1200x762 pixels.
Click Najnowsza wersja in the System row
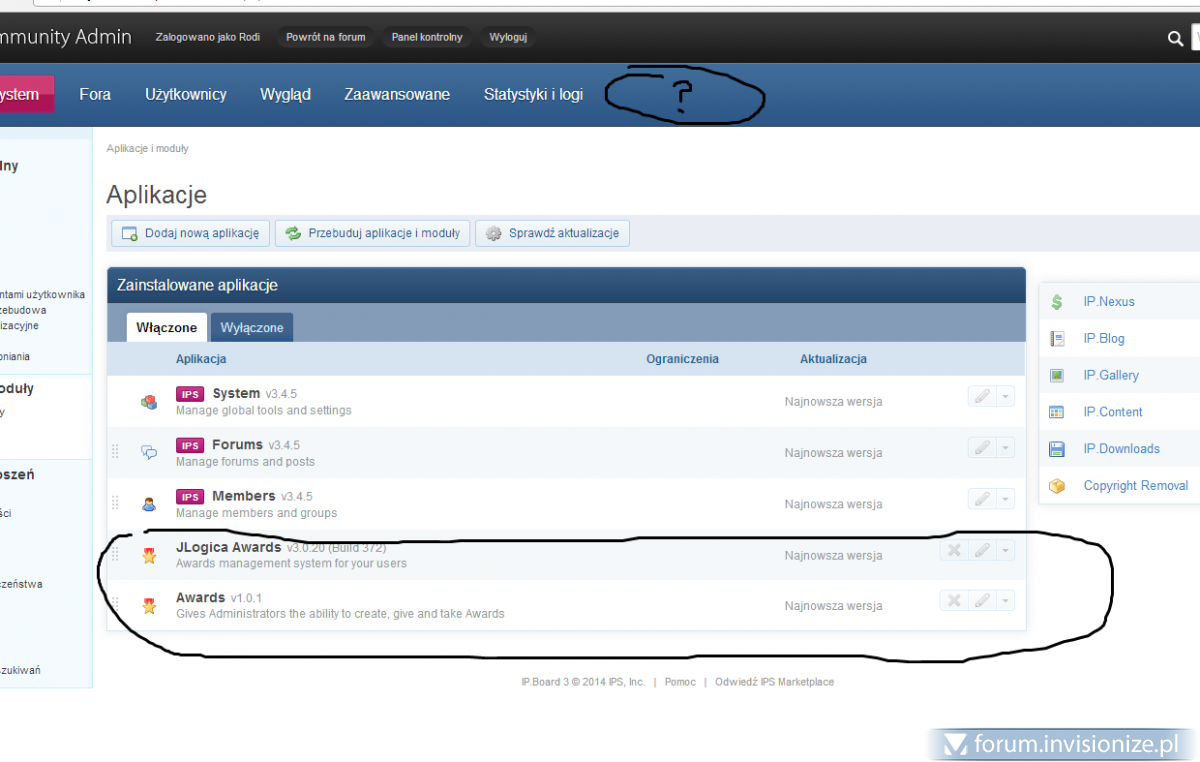(833, 402)
